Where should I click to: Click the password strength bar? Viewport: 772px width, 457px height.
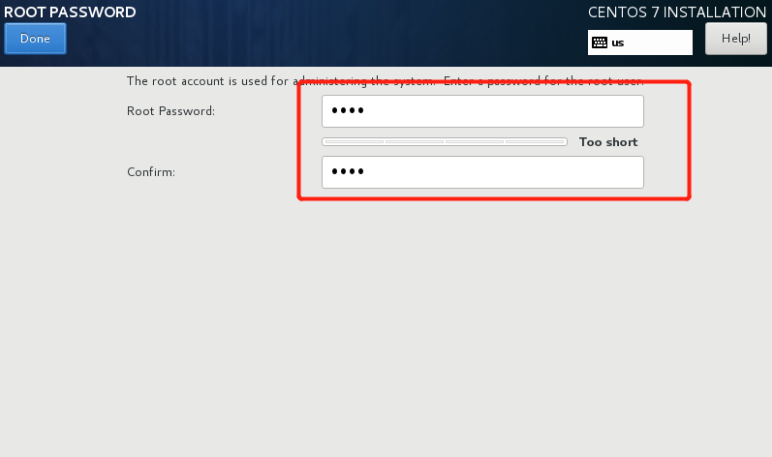(445, 142)
